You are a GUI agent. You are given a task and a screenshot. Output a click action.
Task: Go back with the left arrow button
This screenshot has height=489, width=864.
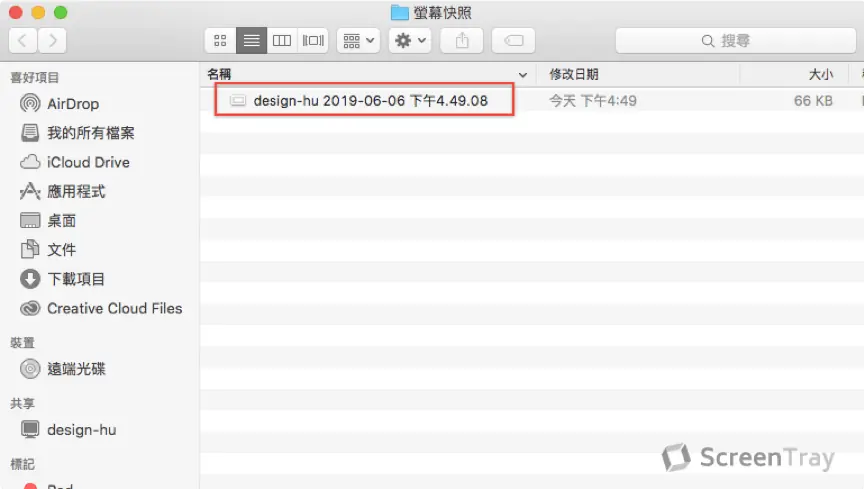(x=23, y=40)
